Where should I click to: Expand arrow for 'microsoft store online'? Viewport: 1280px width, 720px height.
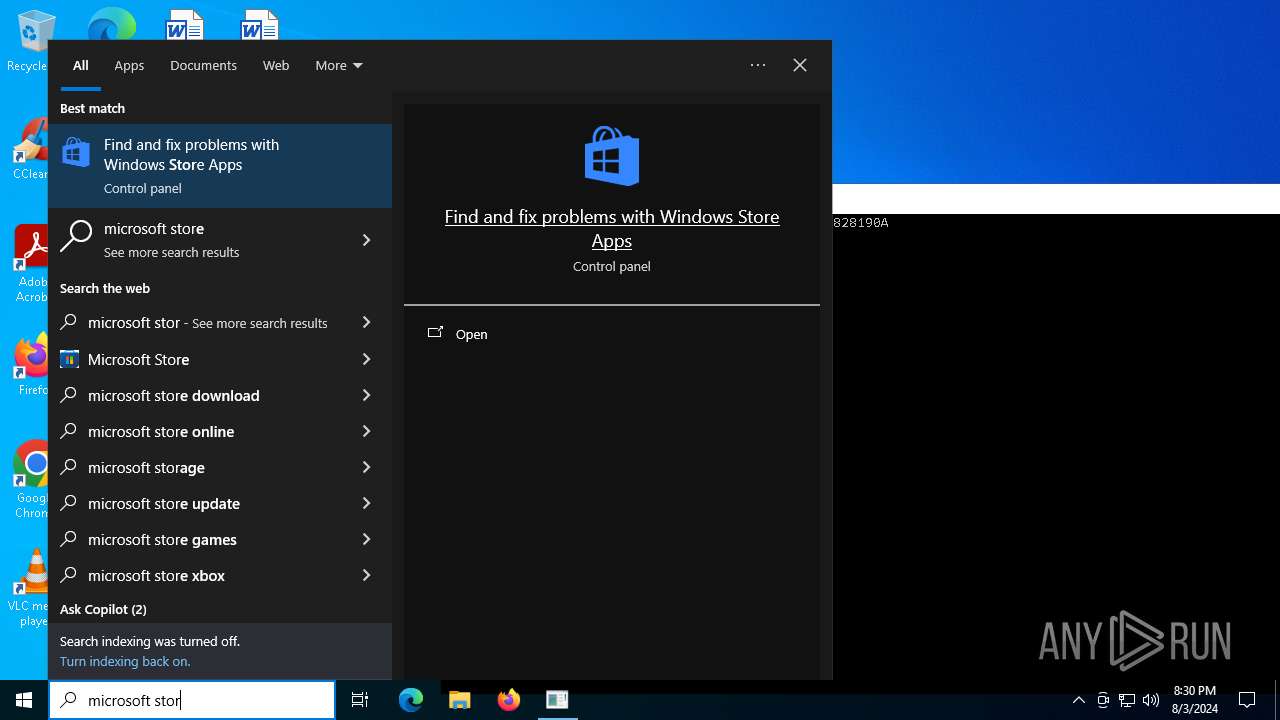tap(366, 431)
